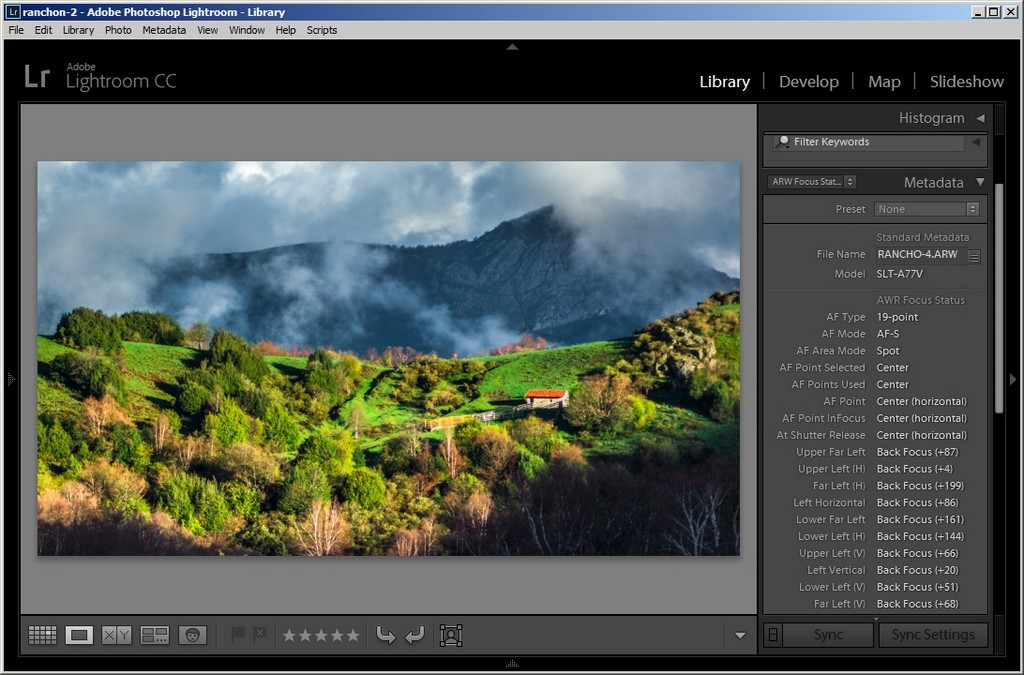Toggle the auto sync switch beside Sync
This screenshot has height=675, width=1024.
tap(773, 635)
